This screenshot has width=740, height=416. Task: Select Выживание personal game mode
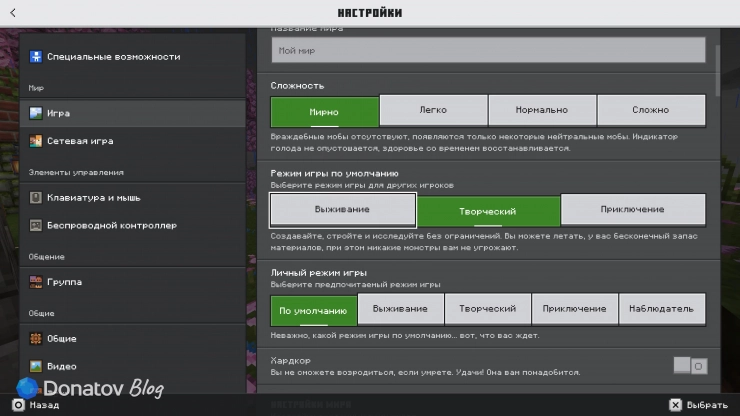coord(400,309)
